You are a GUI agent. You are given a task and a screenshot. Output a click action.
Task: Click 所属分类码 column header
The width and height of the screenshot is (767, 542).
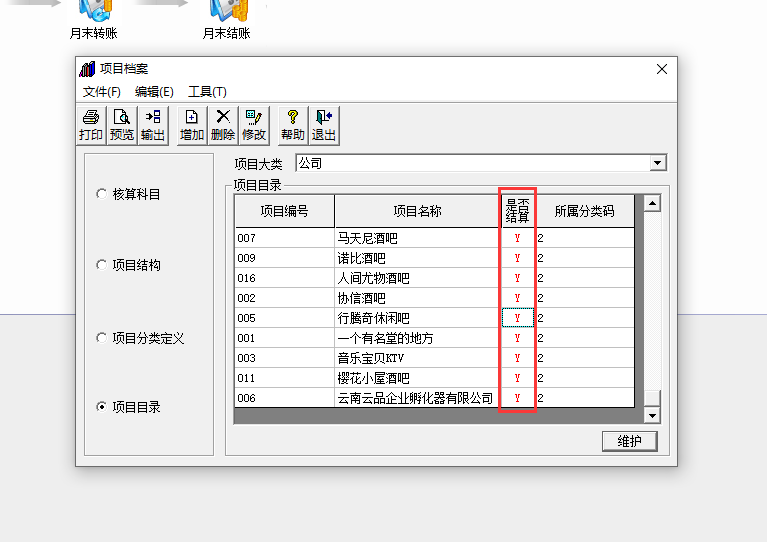pos(585,211)
